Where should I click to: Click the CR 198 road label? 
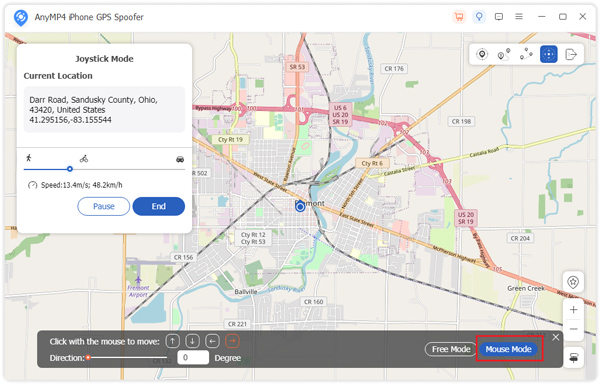coord(461,121)
